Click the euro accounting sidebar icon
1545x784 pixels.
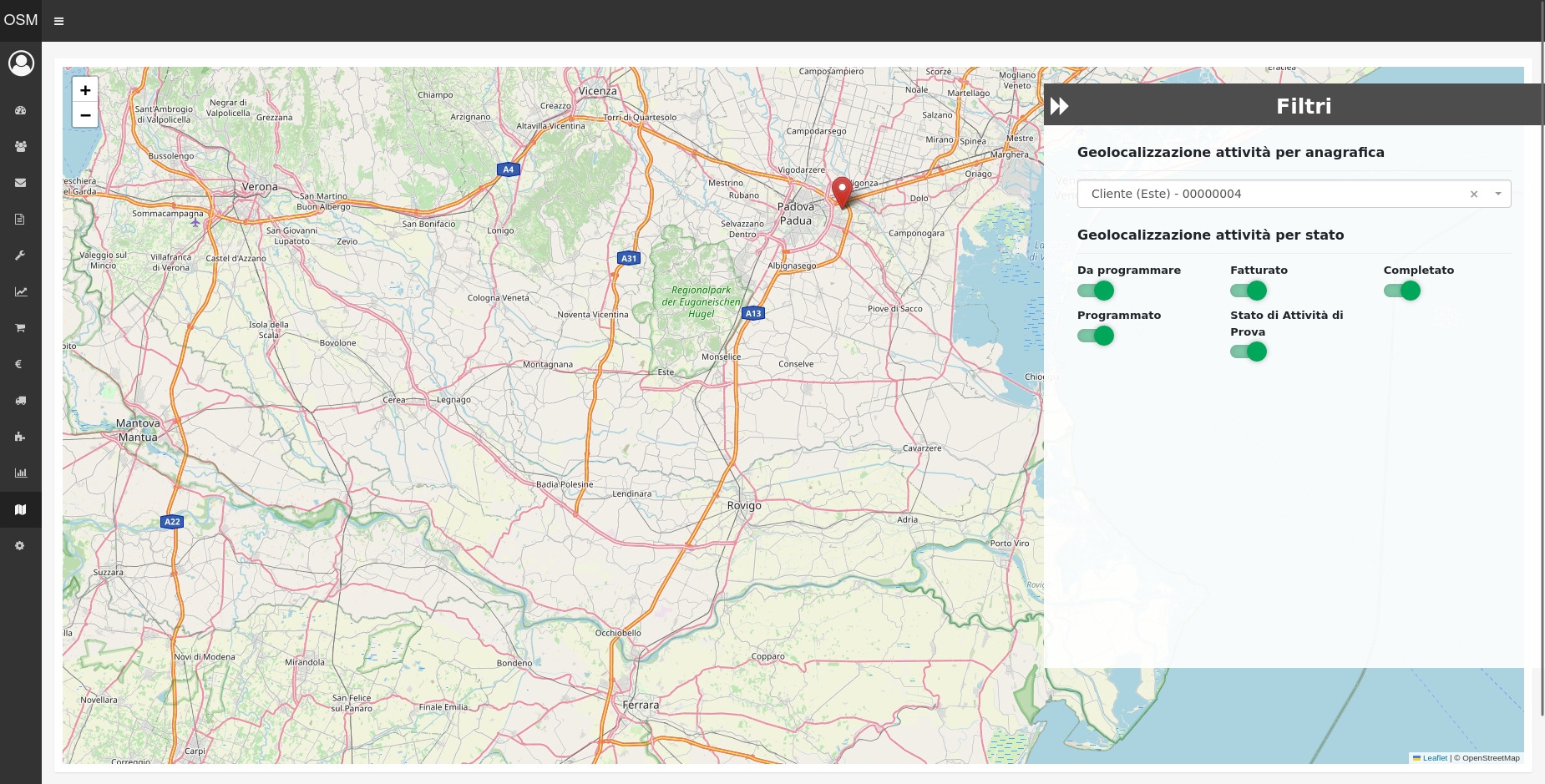[x=20, y=364]
